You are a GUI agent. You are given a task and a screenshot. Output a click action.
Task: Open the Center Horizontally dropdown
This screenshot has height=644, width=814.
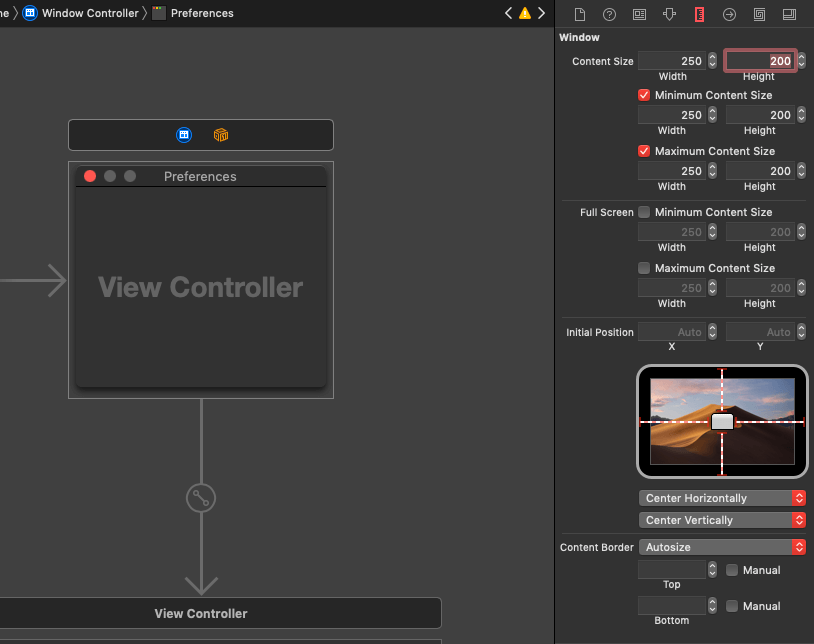(x=721, y=498)
